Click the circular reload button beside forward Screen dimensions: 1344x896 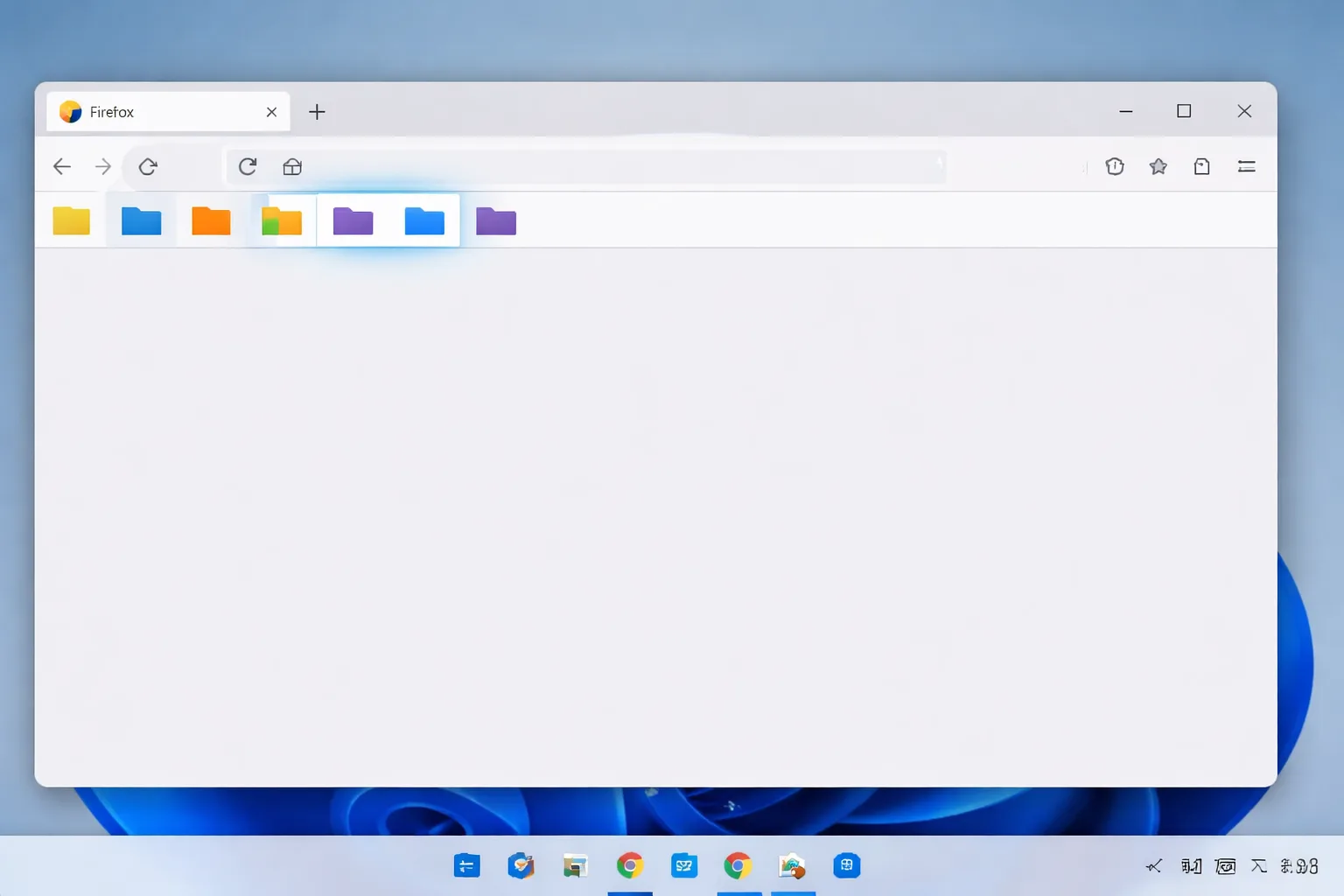tap(148, 166)
